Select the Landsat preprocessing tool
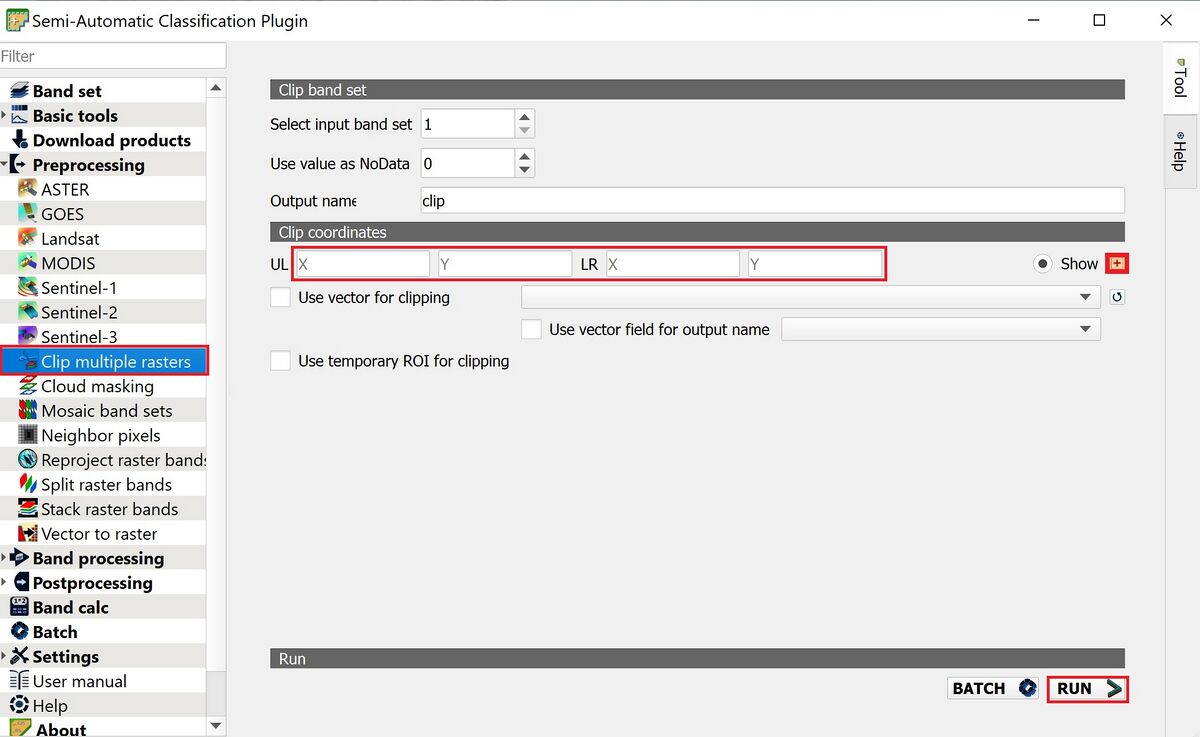1200x737 pixels. tap(72, 238)
